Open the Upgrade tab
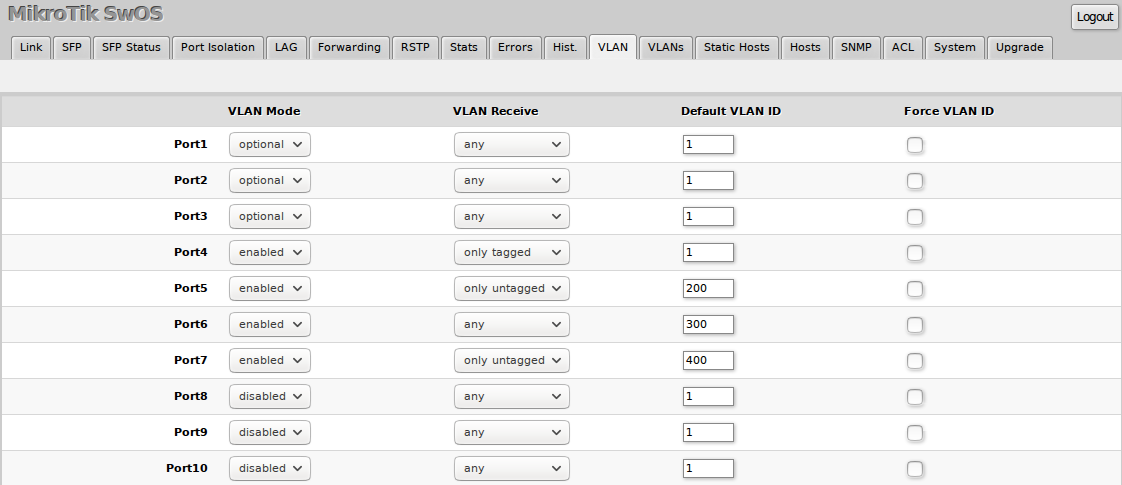Viewport: 1122px width, 485px height. (x=1019, y=47)
